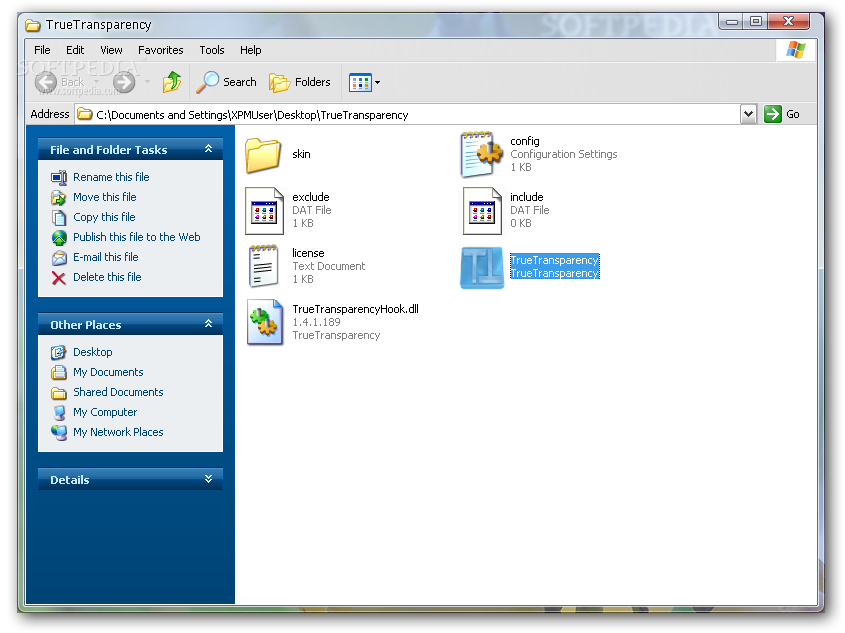Click Delete this file link

pyautogui.click(x=107, y=277)
